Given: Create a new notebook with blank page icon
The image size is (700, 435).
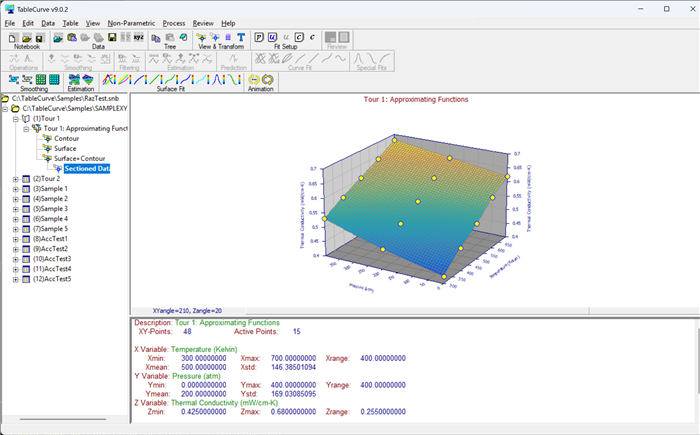Looking at the screenshot, I should tap(13, 38).
